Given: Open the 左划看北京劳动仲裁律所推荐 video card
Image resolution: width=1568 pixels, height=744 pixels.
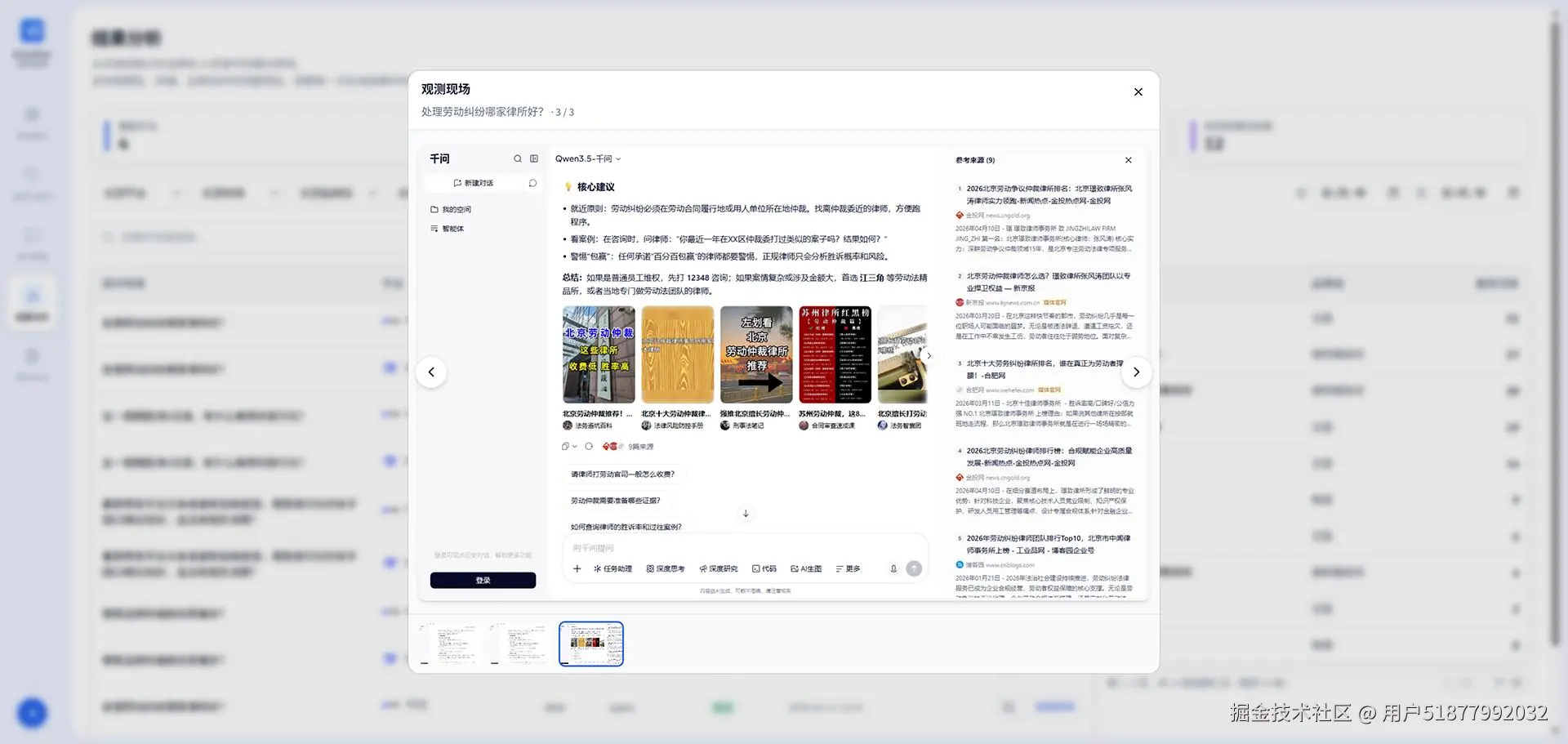Looking at the screenshot, I should click(756, 368).
